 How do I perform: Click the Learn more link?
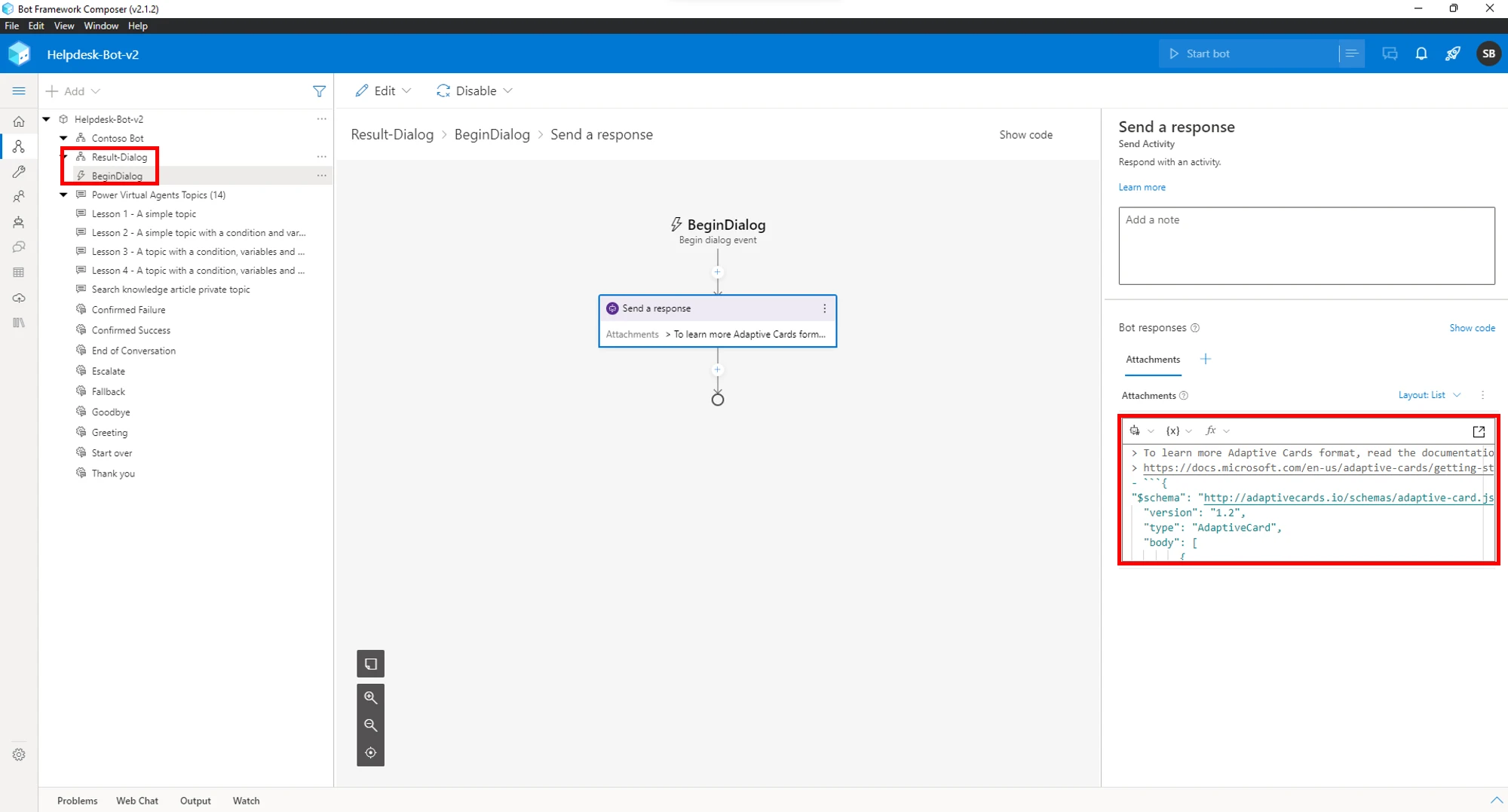coord(1142,187)
